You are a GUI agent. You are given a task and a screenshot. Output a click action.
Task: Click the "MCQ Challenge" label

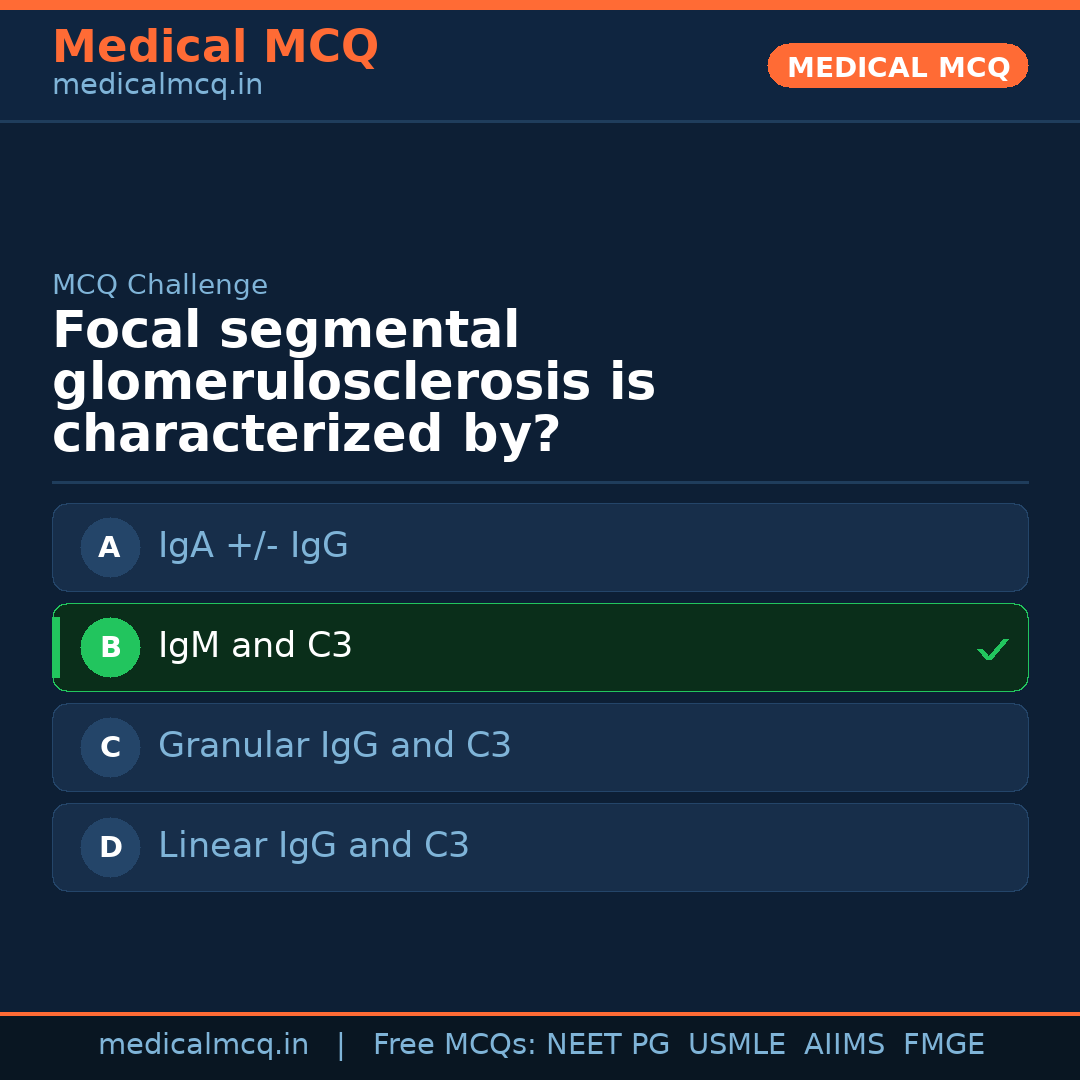click(160, 285)
